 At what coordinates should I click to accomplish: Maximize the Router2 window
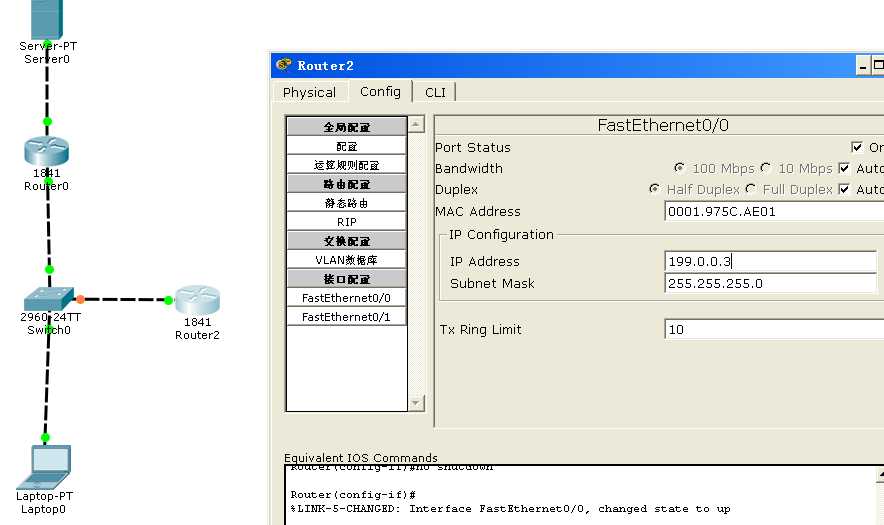[878, 65]
